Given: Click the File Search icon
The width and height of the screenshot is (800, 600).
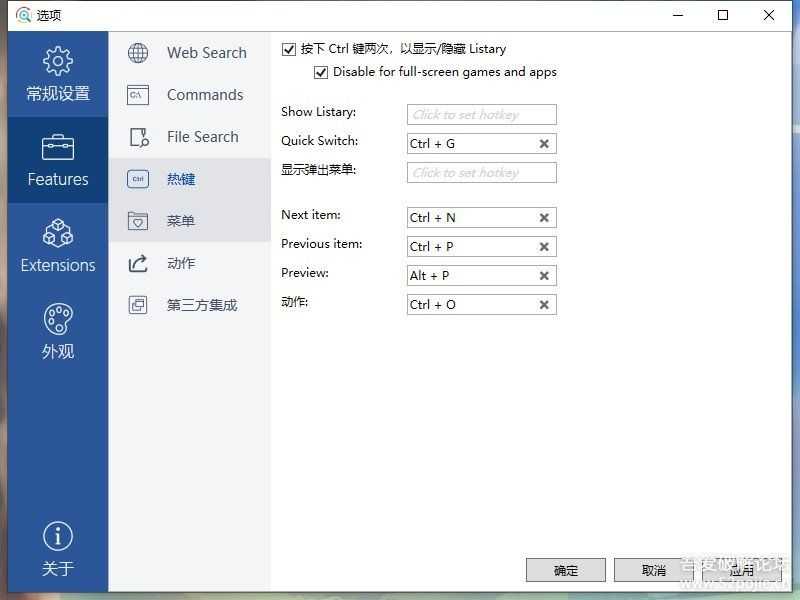Looking at the screenshot, I should point(138,137).
